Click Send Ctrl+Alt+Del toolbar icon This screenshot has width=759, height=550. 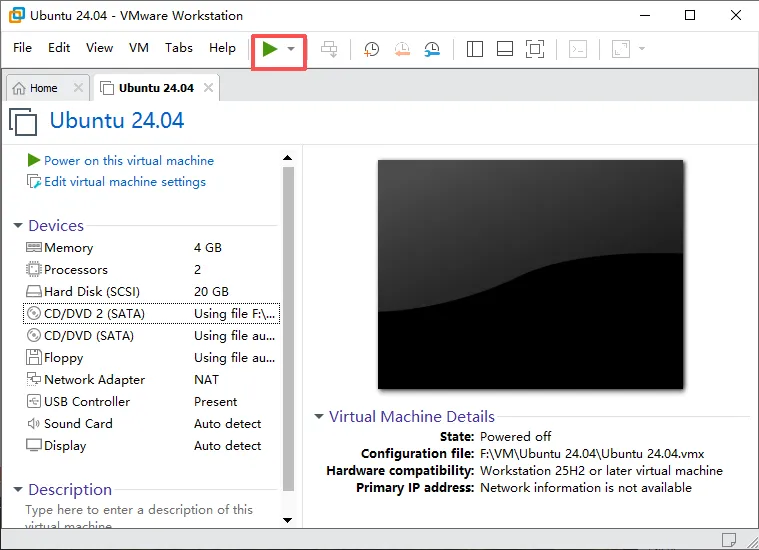pos(329,49)
